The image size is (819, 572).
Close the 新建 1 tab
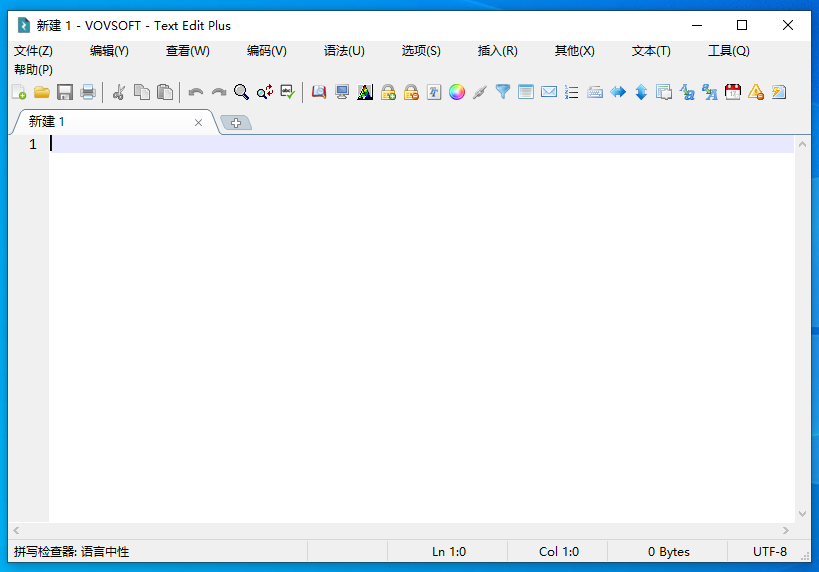pos(198,123)
